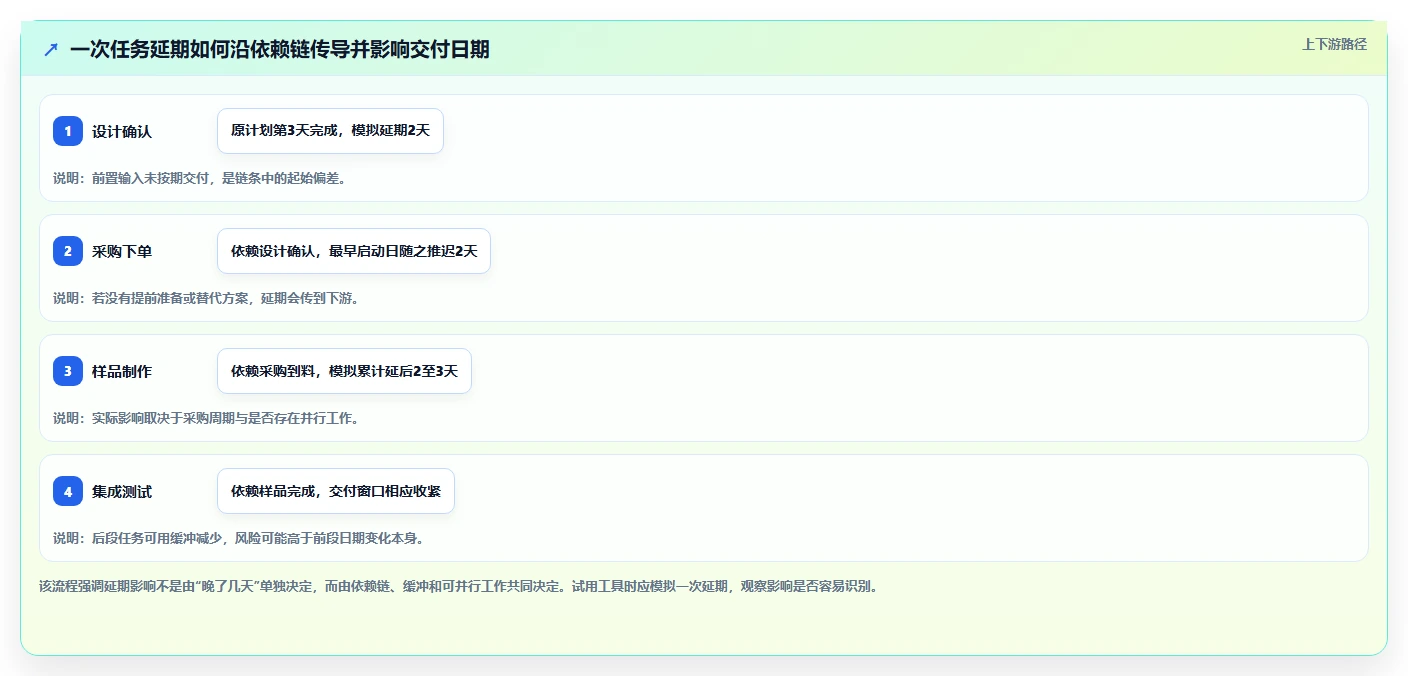
Task: Click the 依赖样品完成，交付窗口相应收紧 chip
Action: click(336, 491)
